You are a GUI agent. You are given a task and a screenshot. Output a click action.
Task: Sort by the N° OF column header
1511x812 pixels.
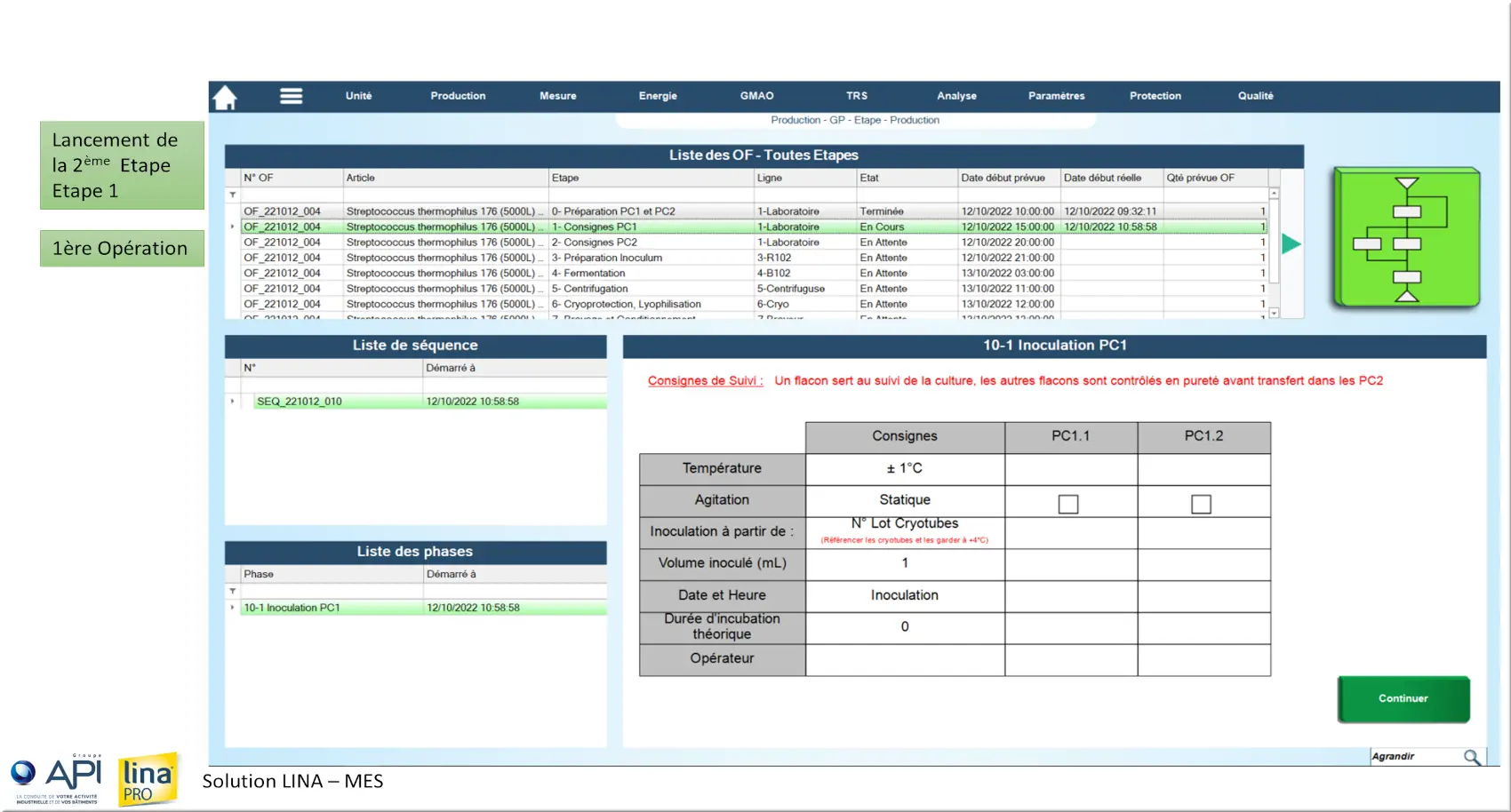coord(292,178)
